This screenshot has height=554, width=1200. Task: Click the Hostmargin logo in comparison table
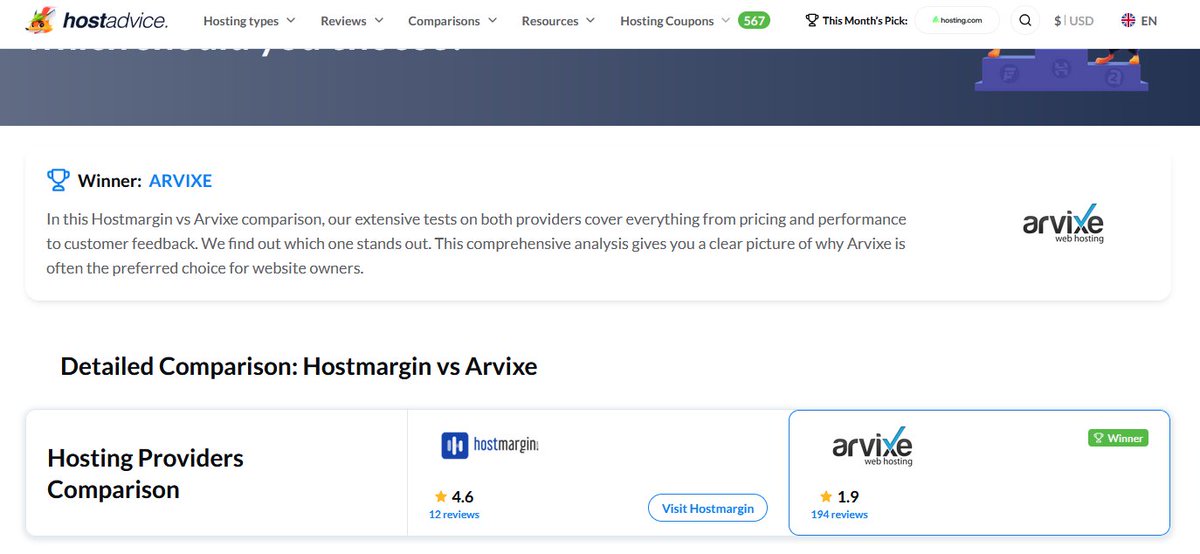(490, 445)
